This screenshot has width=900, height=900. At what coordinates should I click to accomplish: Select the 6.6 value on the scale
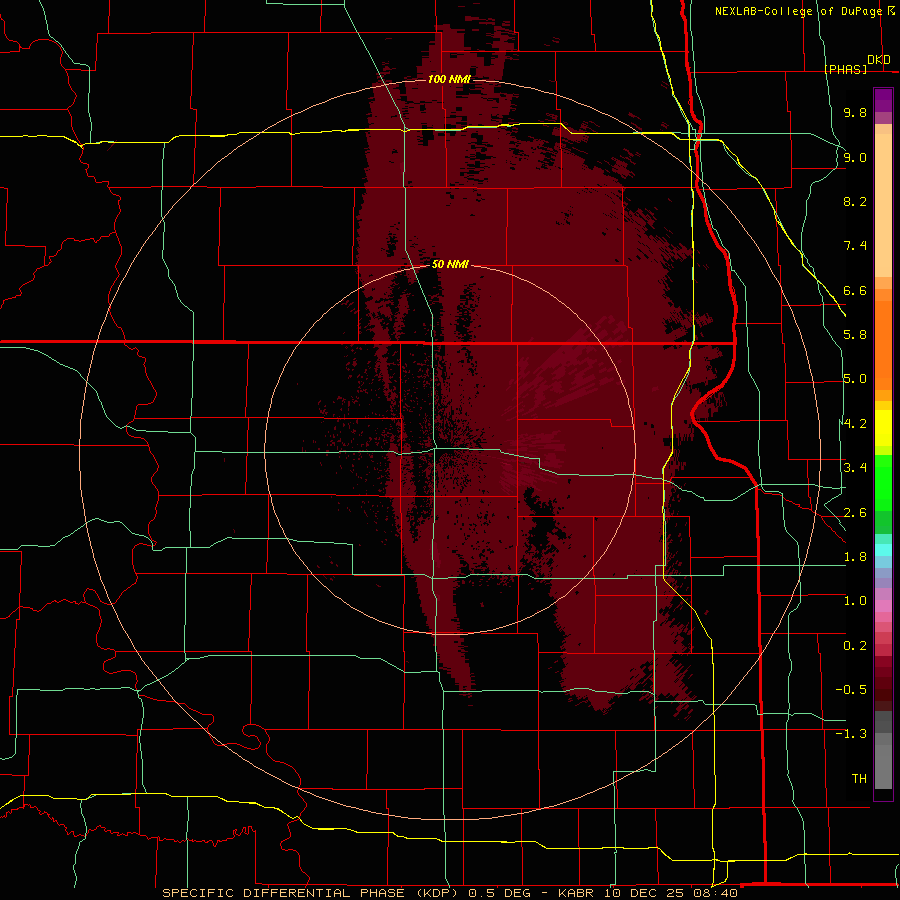click(855, 290)
